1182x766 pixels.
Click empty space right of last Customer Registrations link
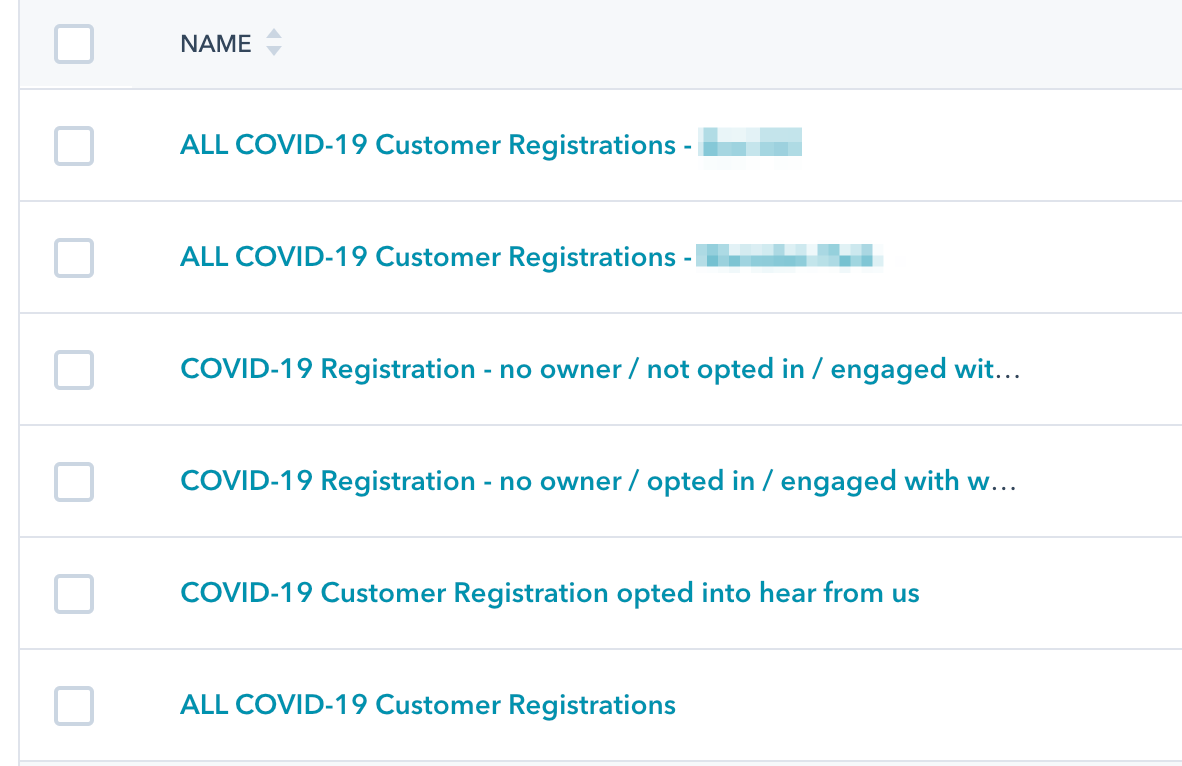900,706
